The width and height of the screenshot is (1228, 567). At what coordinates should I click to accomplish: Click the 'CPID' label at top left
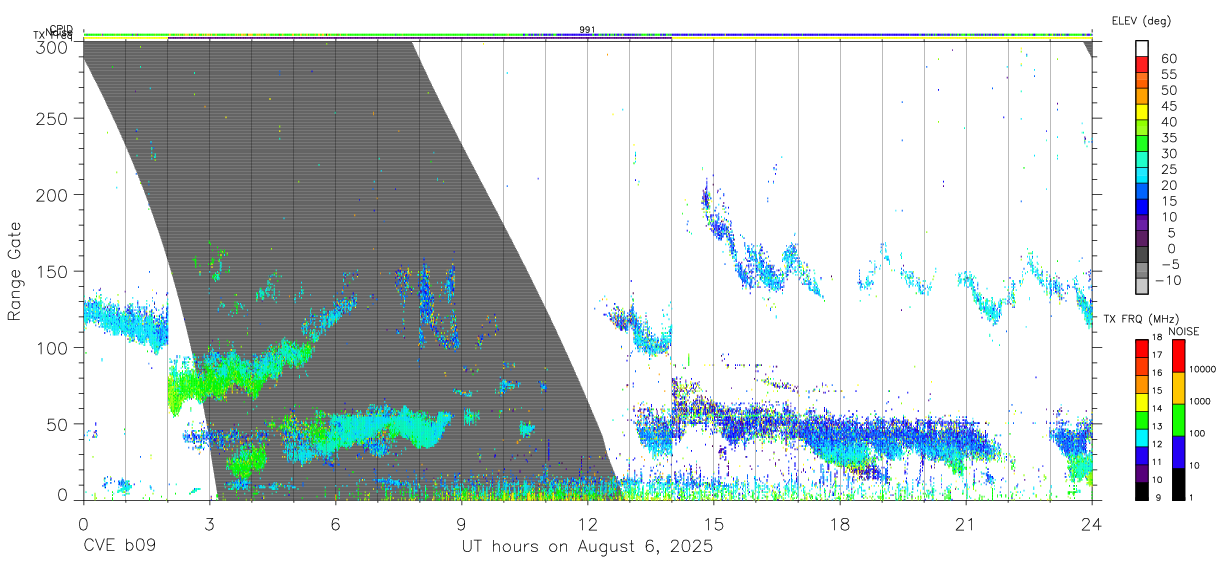pos(61,29)
